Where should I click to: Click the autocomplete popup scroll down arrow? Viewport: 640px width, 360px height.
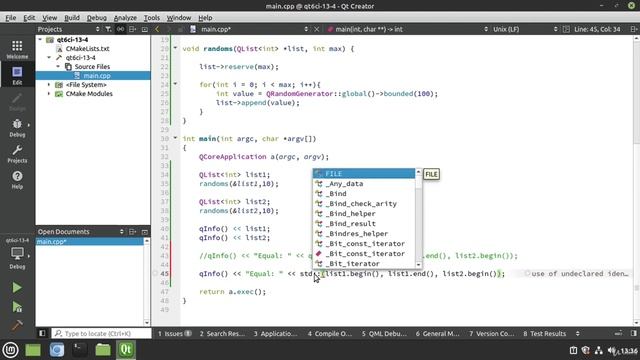tap(418, 265)
